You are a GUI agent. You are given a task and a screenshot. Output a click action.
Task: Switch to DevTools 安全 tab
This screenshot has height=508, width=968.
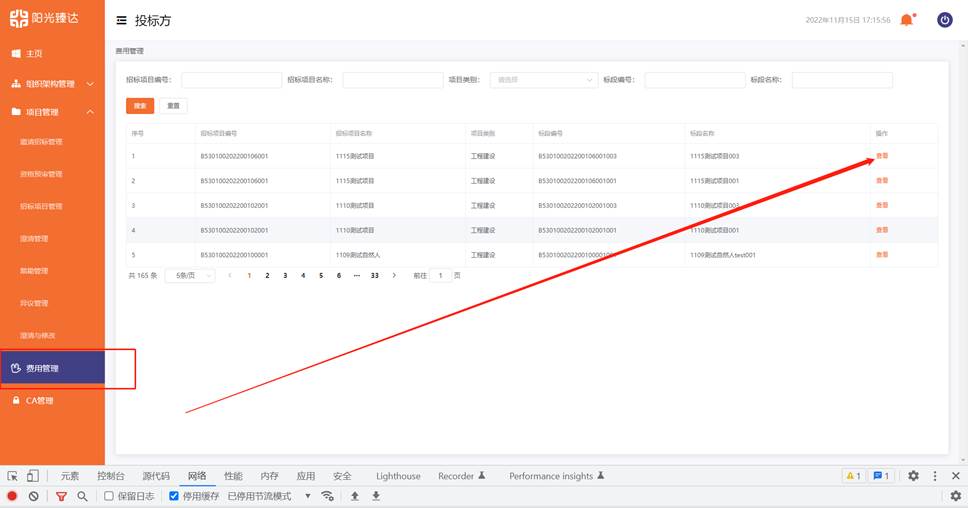(342, 476)
